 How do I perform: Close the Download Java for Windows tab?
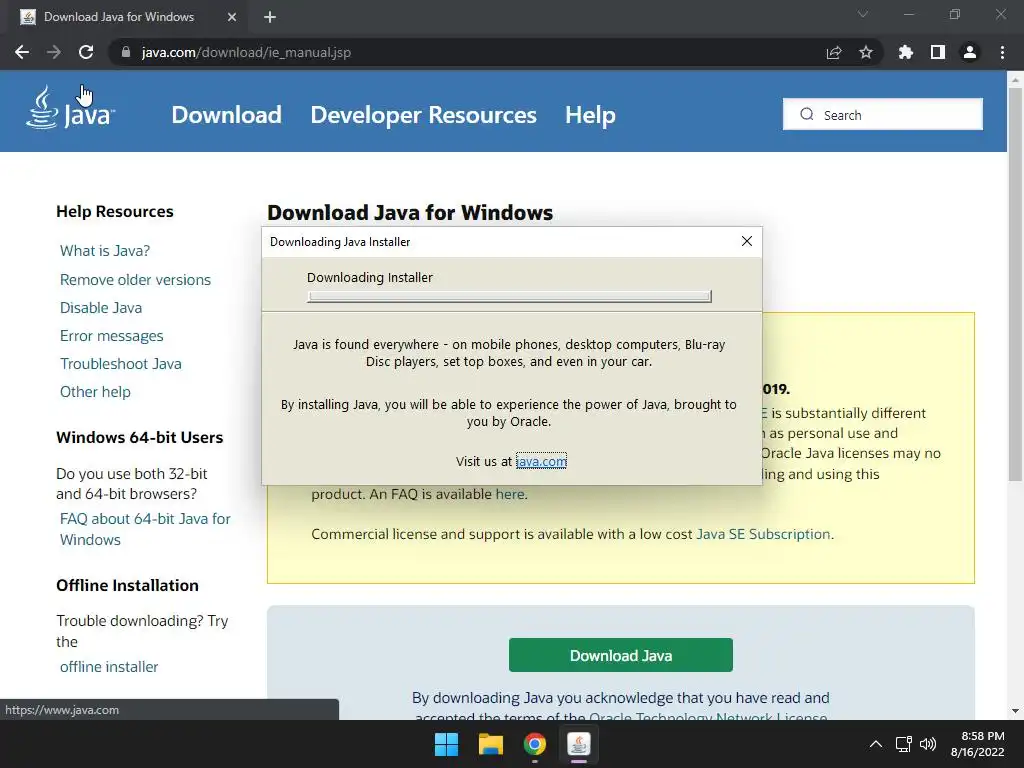(x=232, y=17)
